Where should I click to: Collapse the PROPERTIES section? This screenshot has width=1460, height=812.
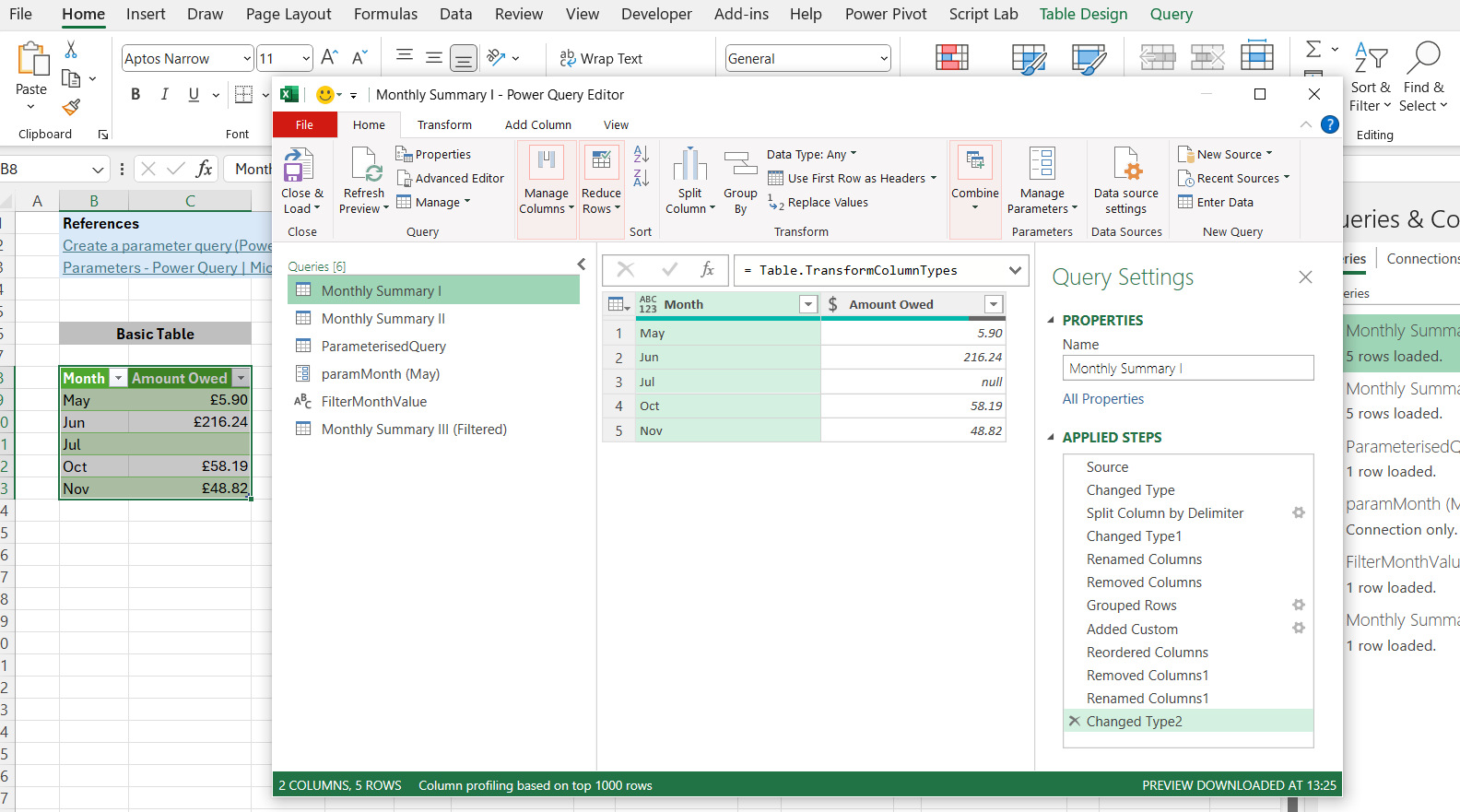(x=1051, y=320)
